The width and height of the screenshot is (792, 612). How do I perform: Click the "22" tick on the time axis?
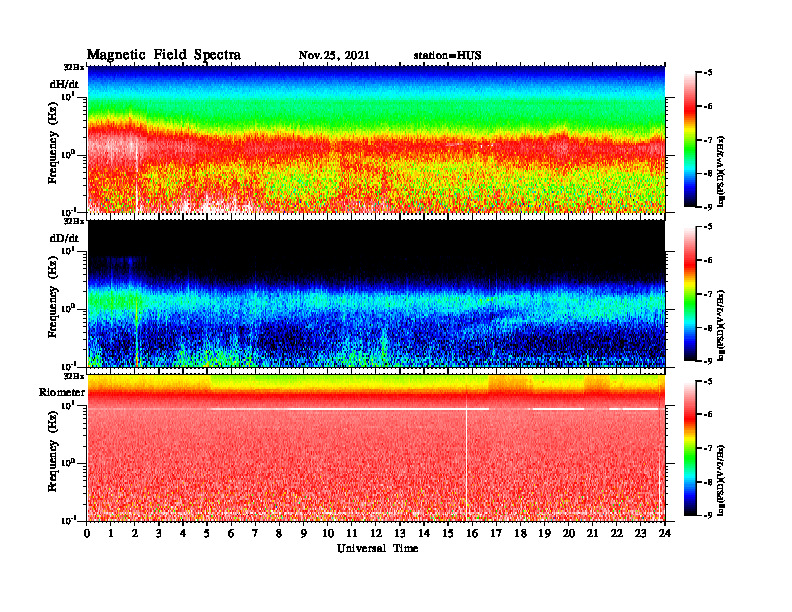(616, 534)
